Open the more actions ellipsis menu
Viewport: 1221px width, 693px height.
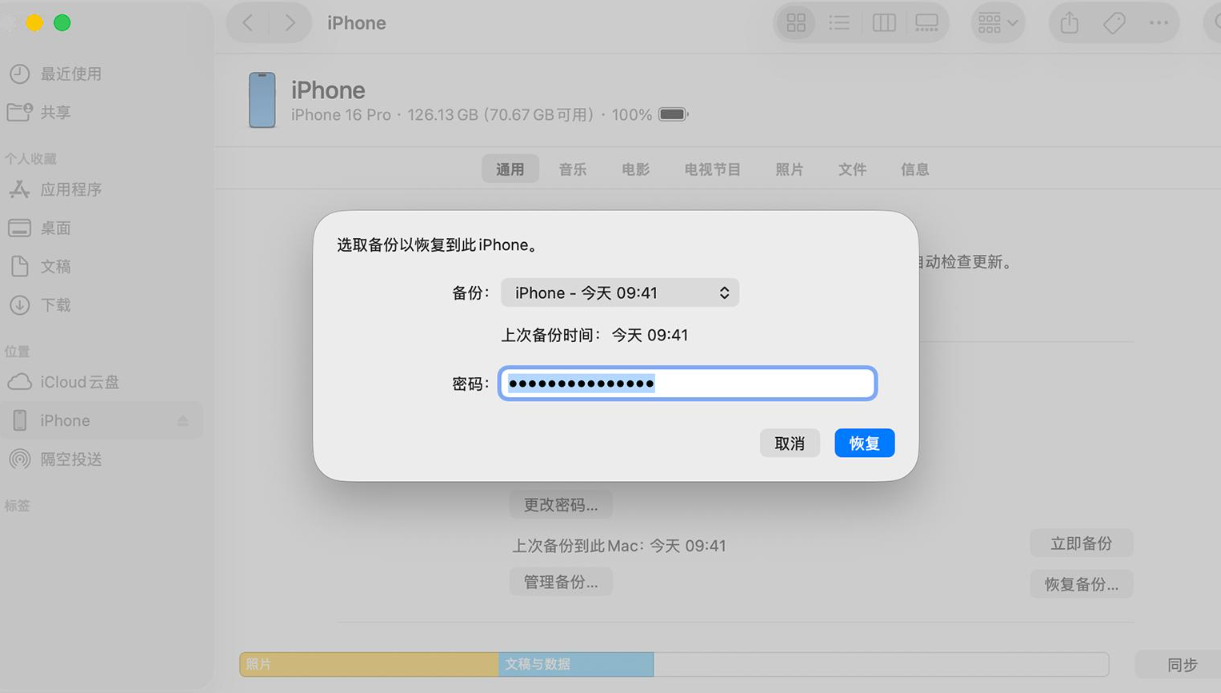coord(1158,23)
